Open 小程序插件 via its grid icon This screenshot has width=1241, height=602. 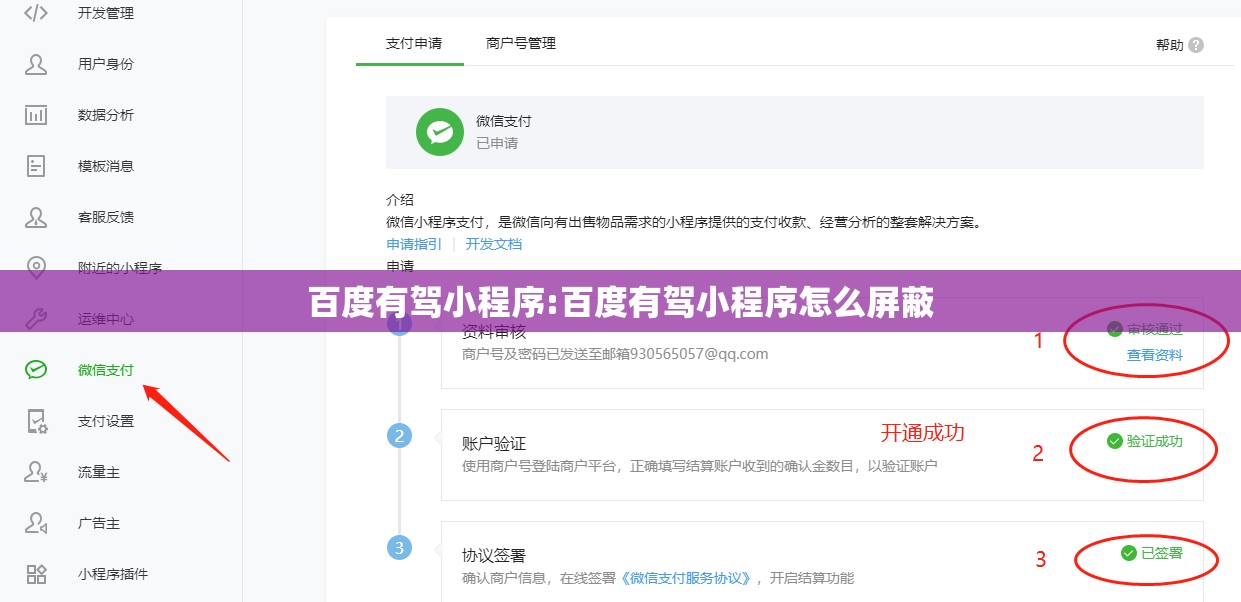pos(36,574)
